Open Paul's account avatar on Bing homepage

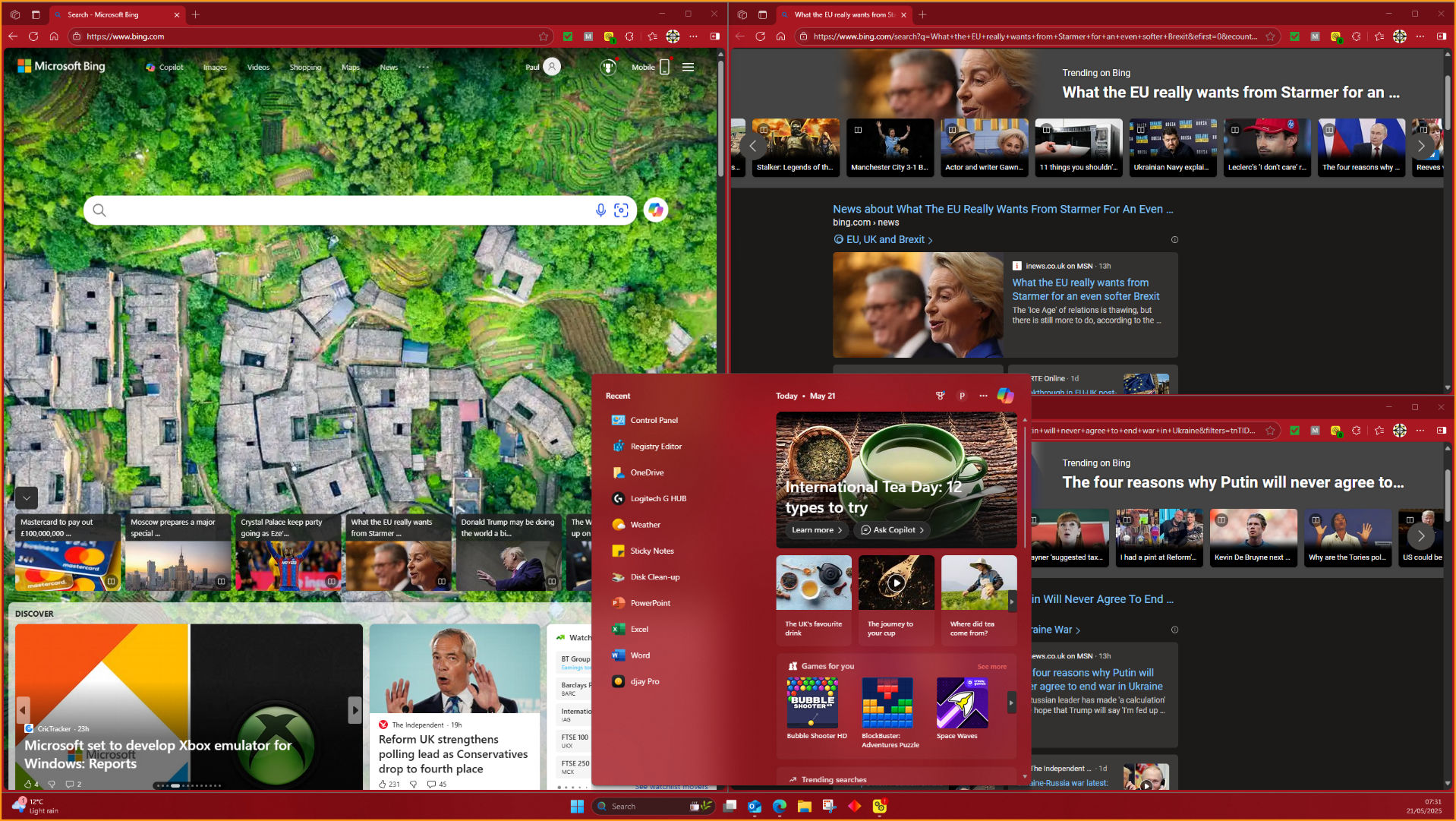(x=553, y=67)
